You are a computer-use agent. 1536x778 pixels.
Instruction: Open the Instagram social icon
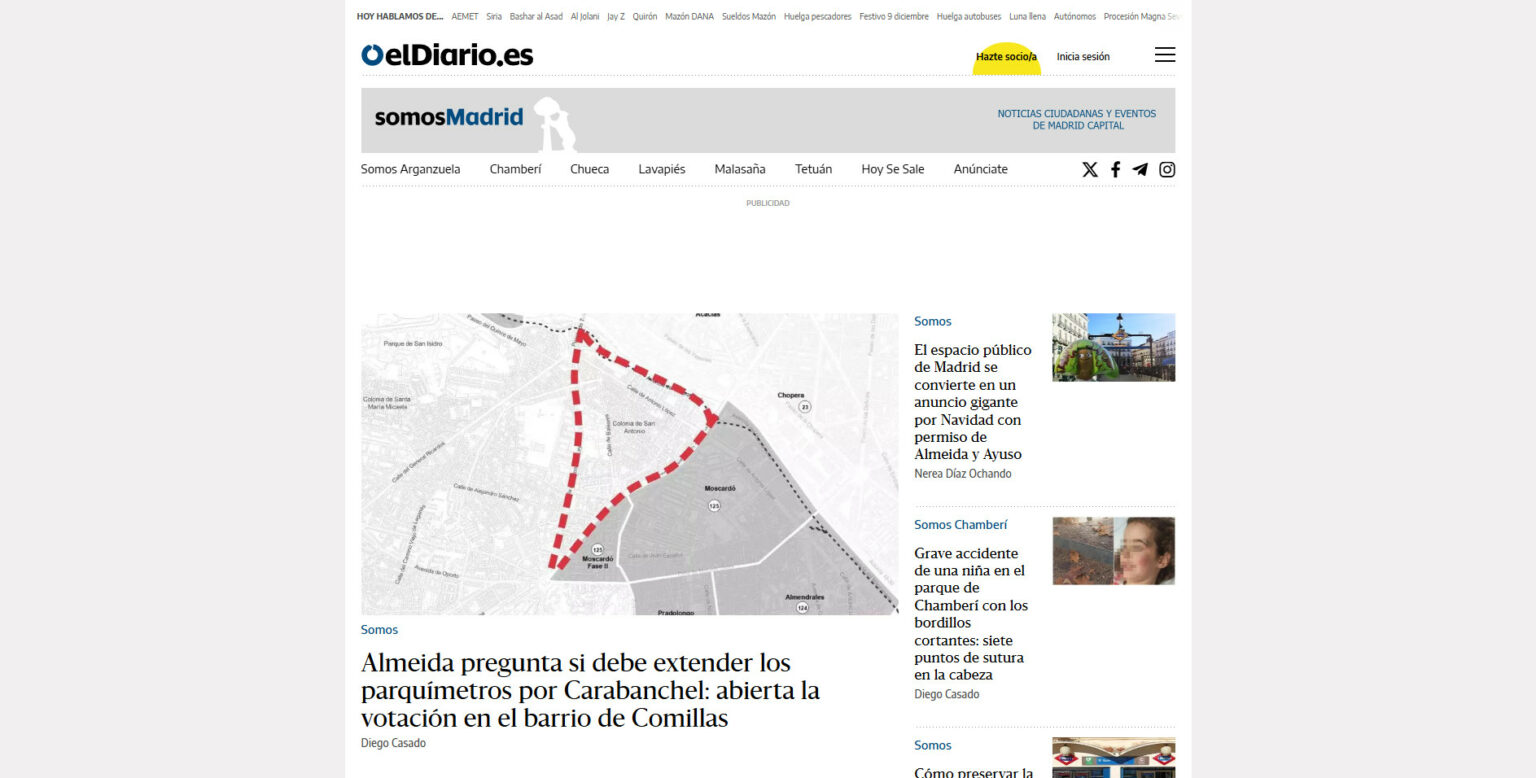coord(1166,170)
